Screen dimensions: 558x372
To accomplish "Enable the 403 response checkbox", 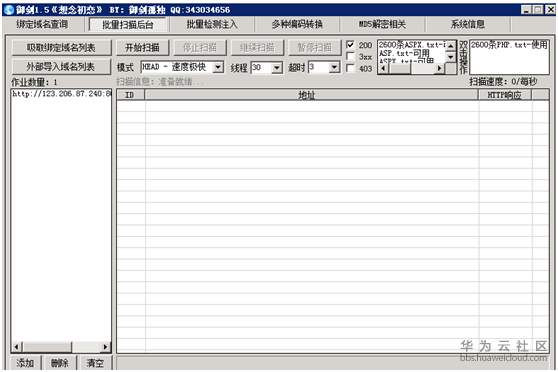I will [x=351, y=68].
